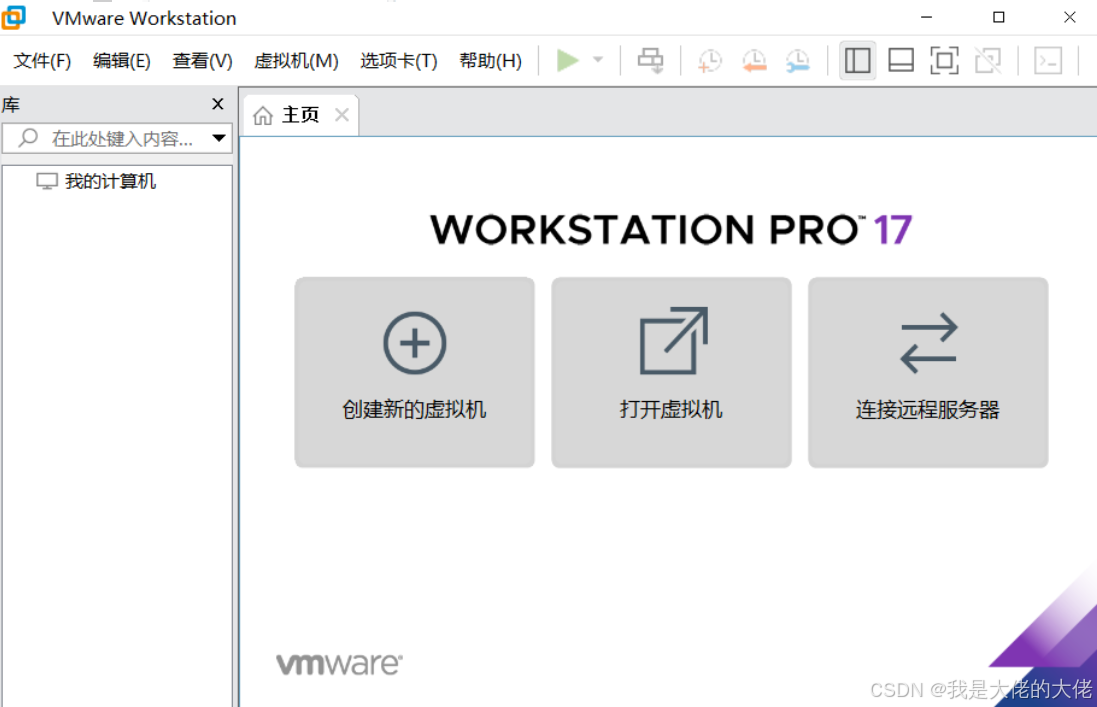Open the 帮助(H) menu
Image resolution: width=1097 pixels, height=707 pixels.
[x=490, y=61]
